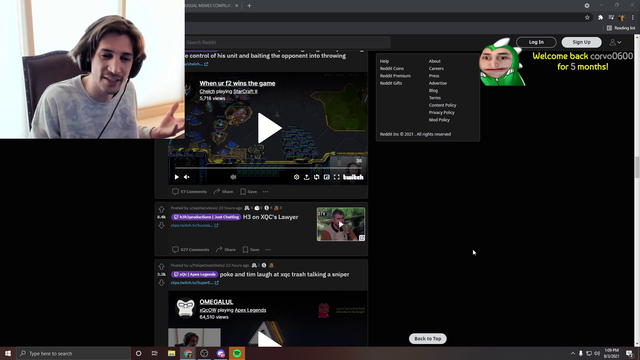Share the StarCraft clip post
The image size is (640, 360).
pos(223,191)
